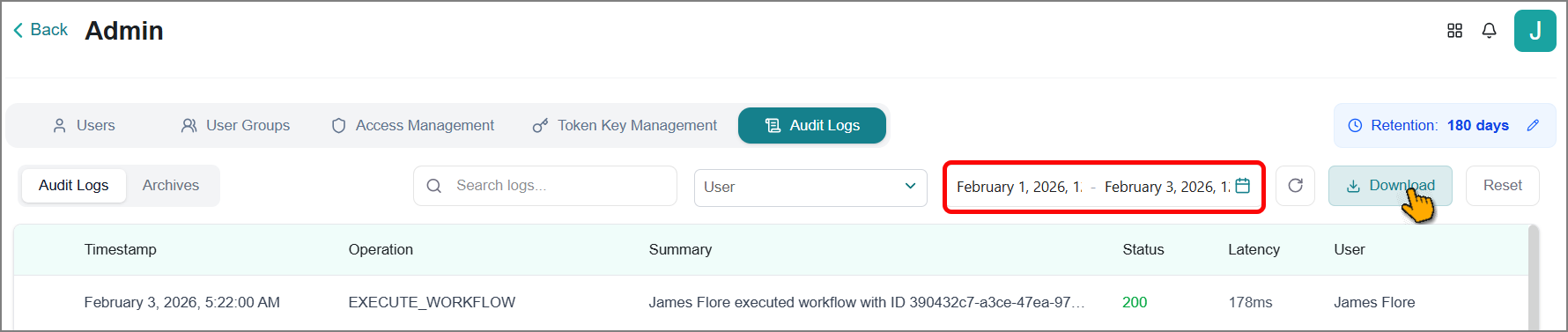1568x332 pixels.
Task: Click the 200 status value
Action: (x=1135, y=303)
